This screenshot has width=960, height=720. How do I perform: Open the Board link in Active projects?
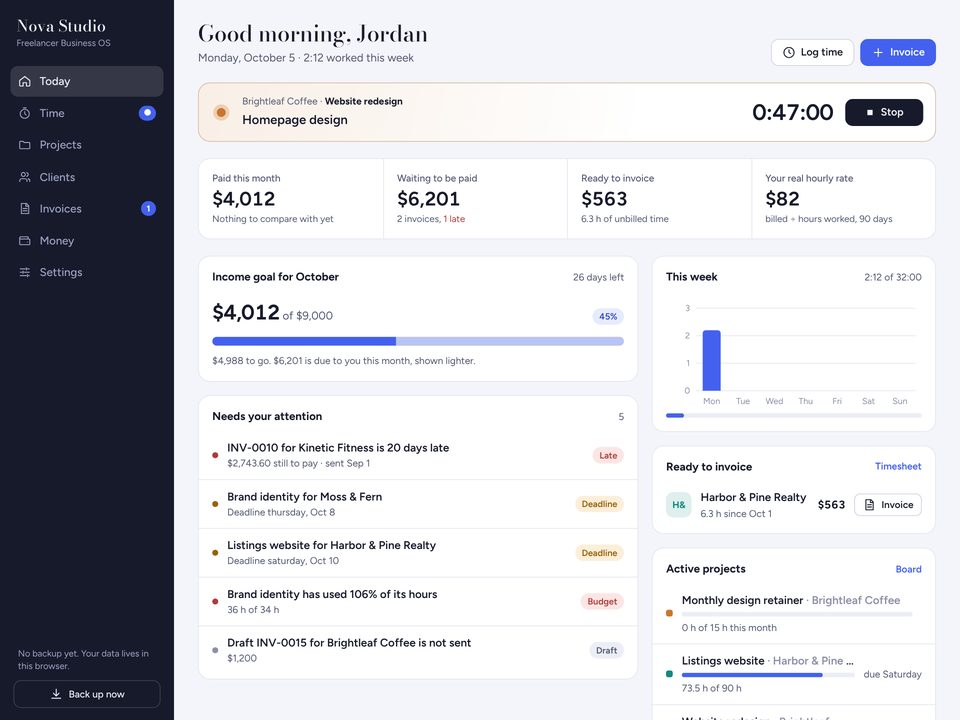pyautogui.click(x=908, y=569)
